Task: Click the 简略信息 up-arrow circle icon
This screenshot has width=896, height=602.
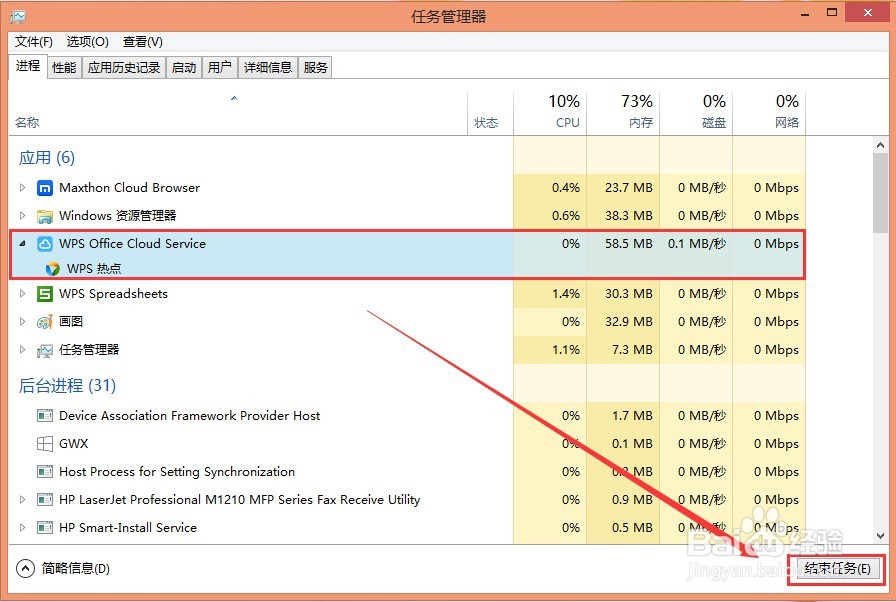Action: click(x=25, y=568)
